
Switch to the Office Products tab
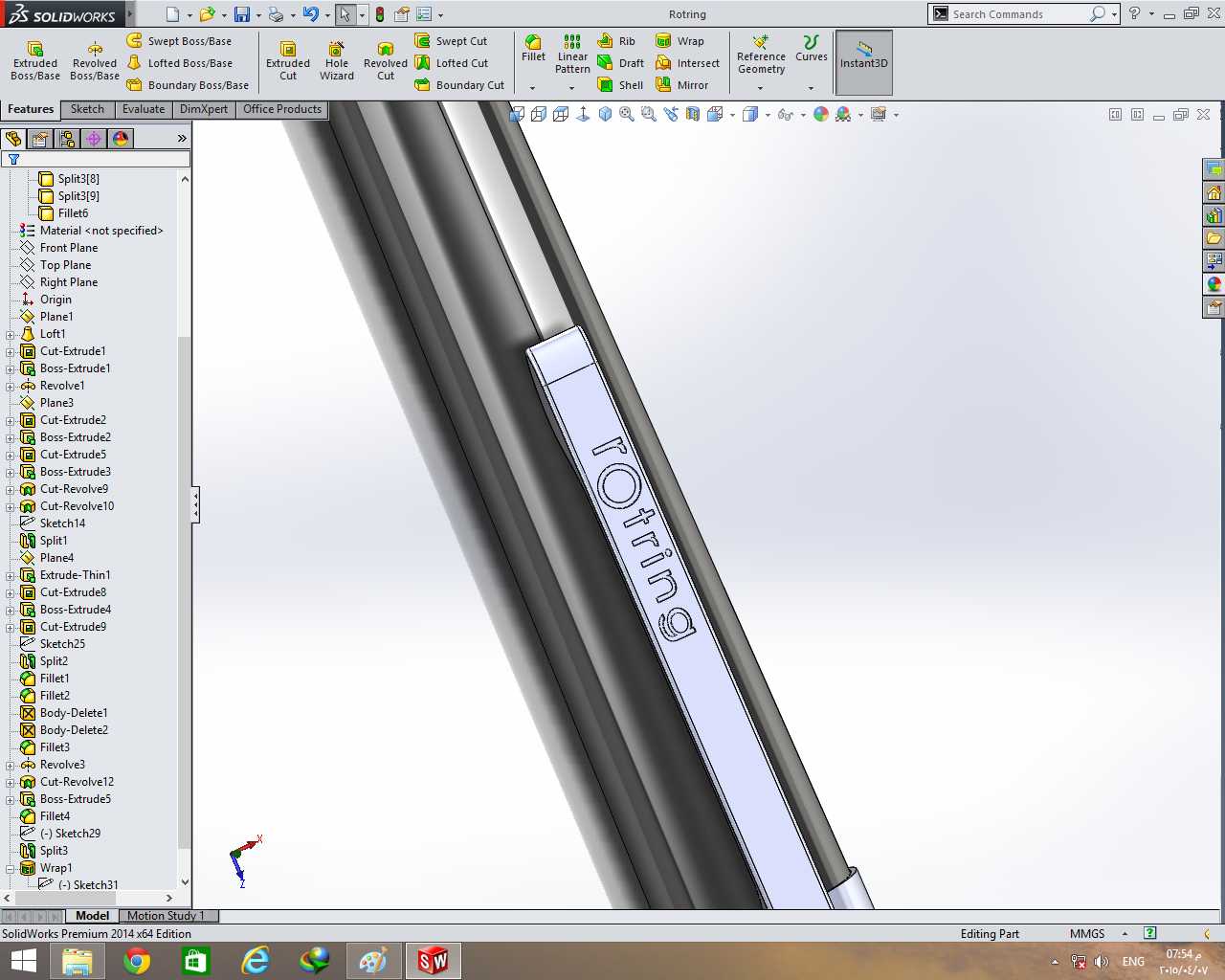pyautogui.click(x=282, y=109)
